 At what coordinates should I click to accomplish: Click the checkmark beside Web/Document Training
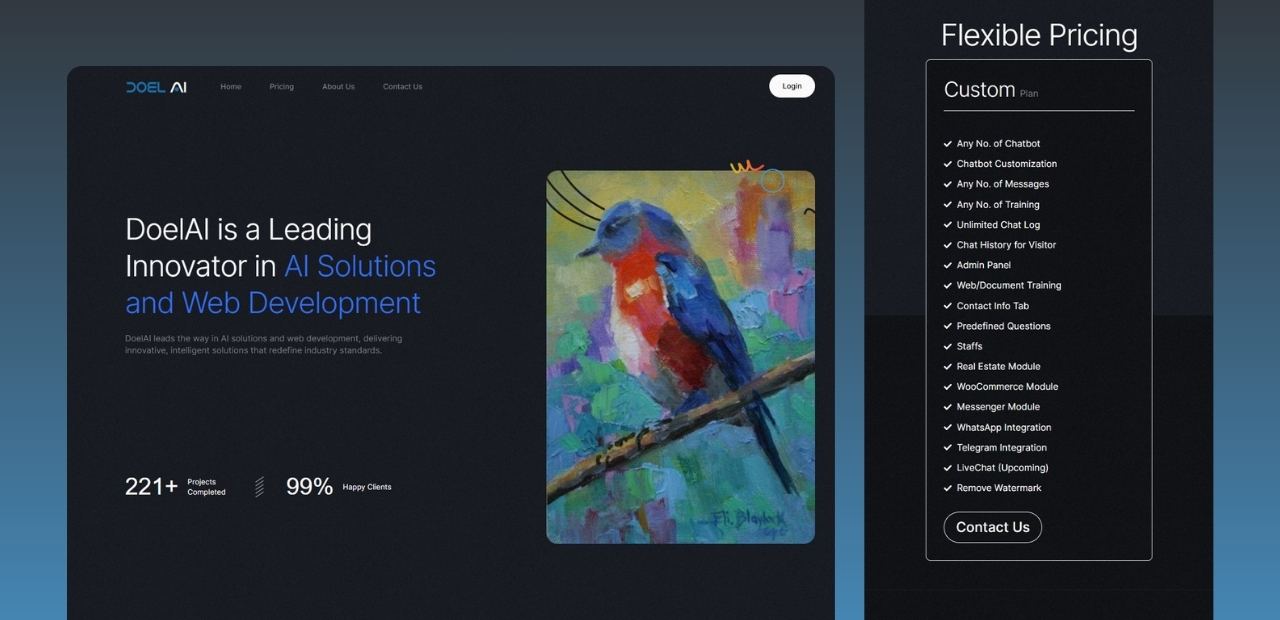948,286
